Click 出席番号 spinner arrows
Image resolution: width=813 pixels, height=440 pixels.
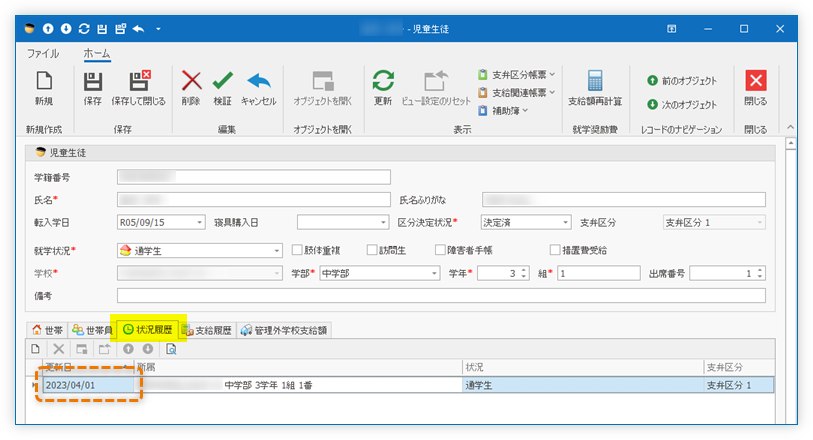(760, 273)
